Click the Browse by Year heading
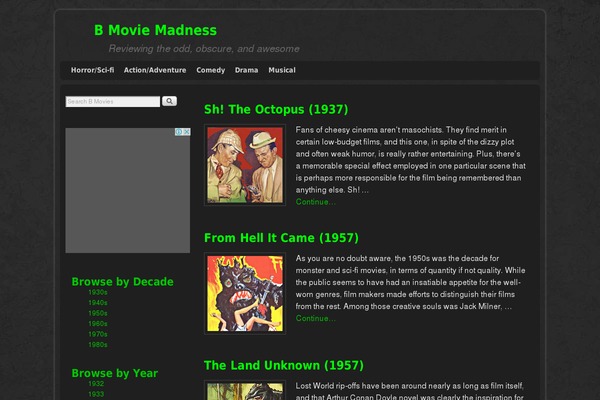Viewport: 600px width, 400px height. pyautogui.click(x=114, y=373)
